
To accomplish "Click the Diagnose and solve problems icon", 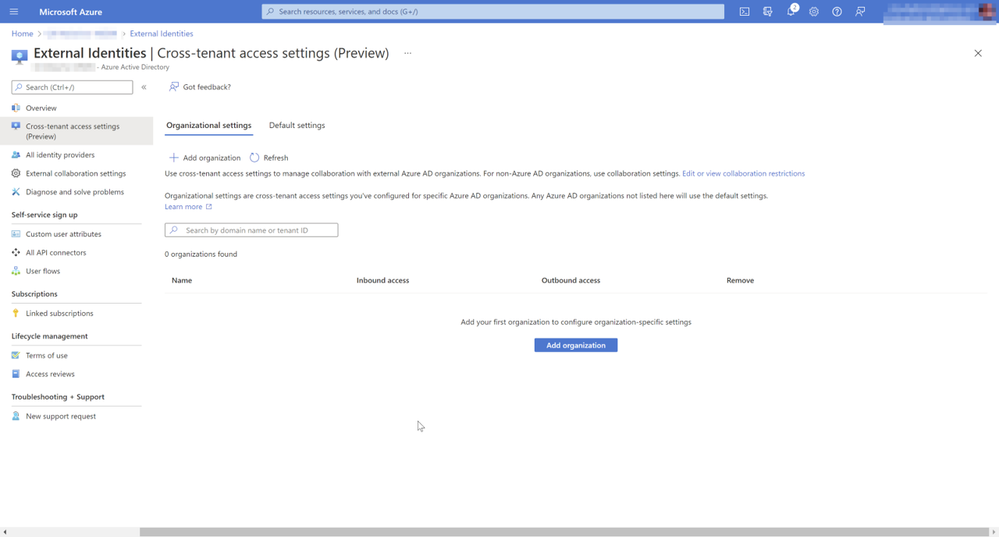I will tap(16, 192).
